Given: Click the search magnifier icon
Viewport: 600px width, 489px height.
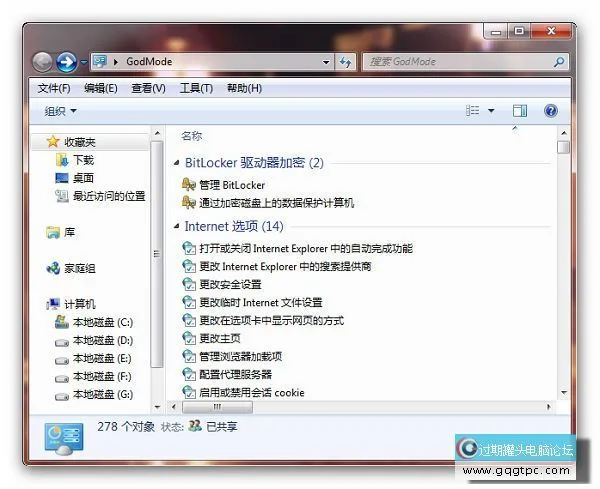Looking at the screenshot, I should 559,62.
